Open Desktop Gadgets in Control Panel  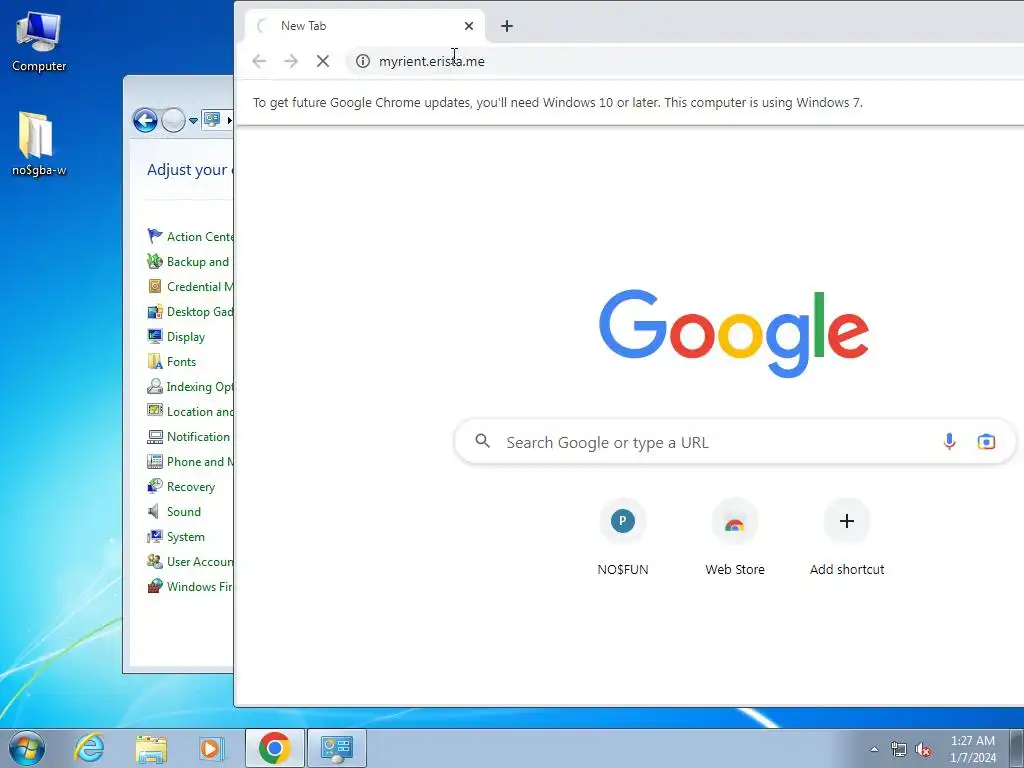(190, 312)
